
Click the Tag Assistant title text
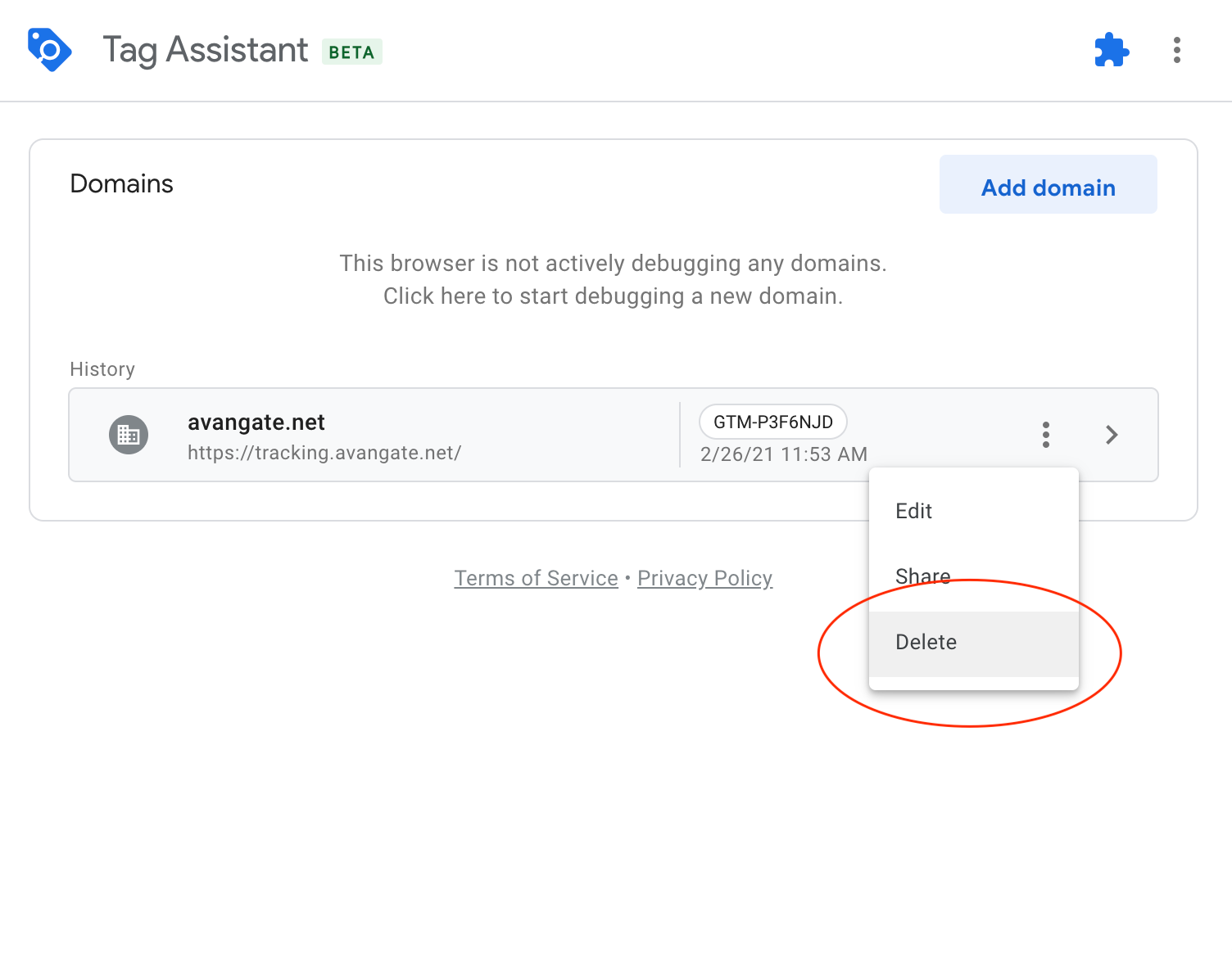[x=205, y=50]
